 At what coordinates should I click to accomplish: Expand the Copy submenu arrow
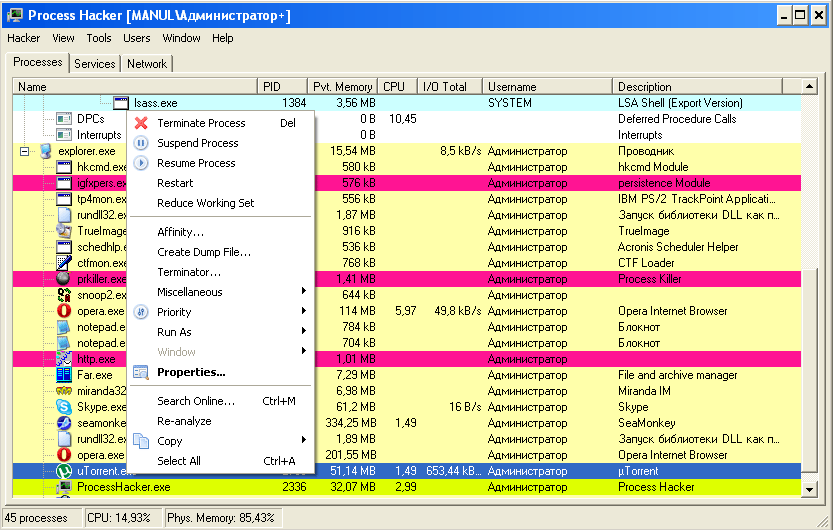[303, 440]
